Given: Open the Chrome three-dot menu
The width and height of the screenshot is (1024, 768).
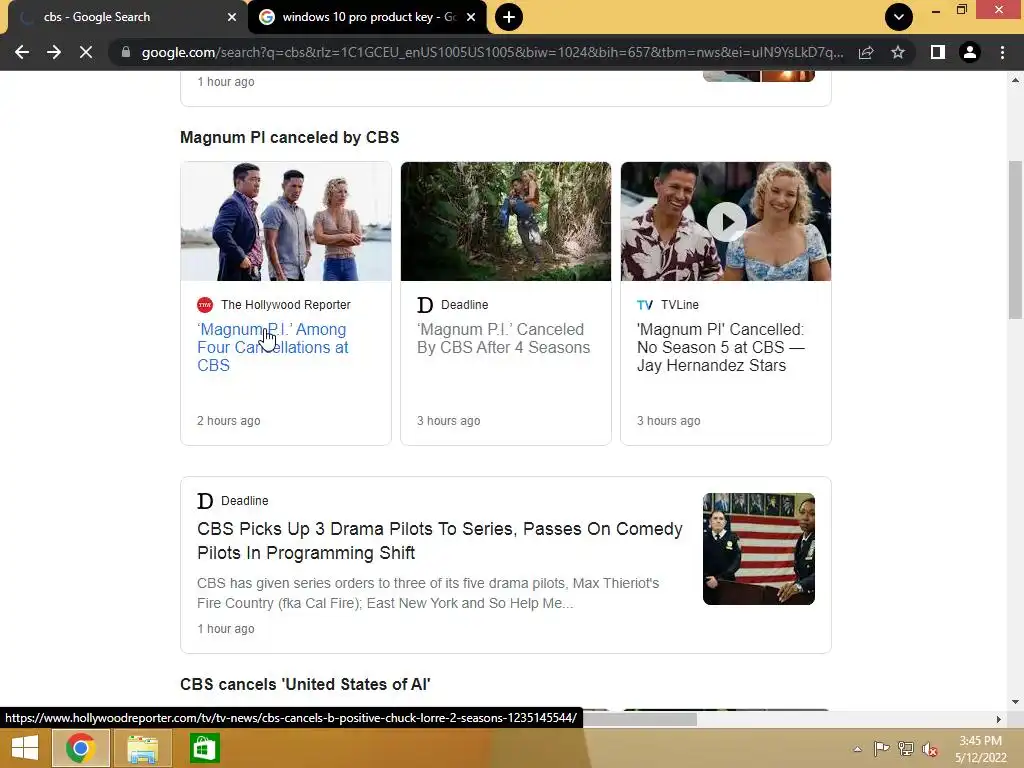Looking at the screenshot, I should [1002, 52].
